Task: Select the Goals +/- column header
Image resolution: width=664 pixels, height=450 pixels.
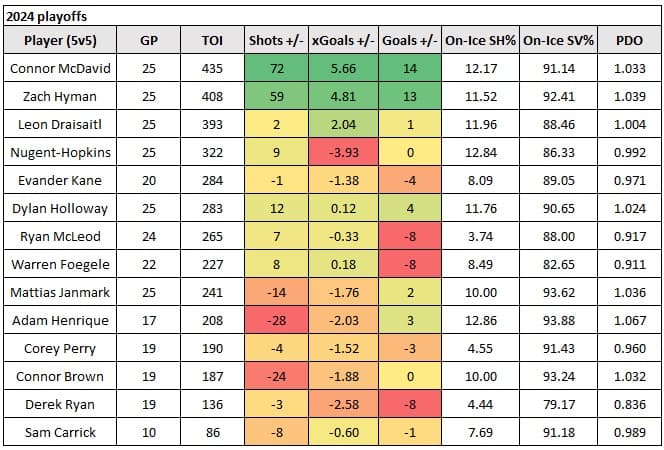Action: point(412,42)
